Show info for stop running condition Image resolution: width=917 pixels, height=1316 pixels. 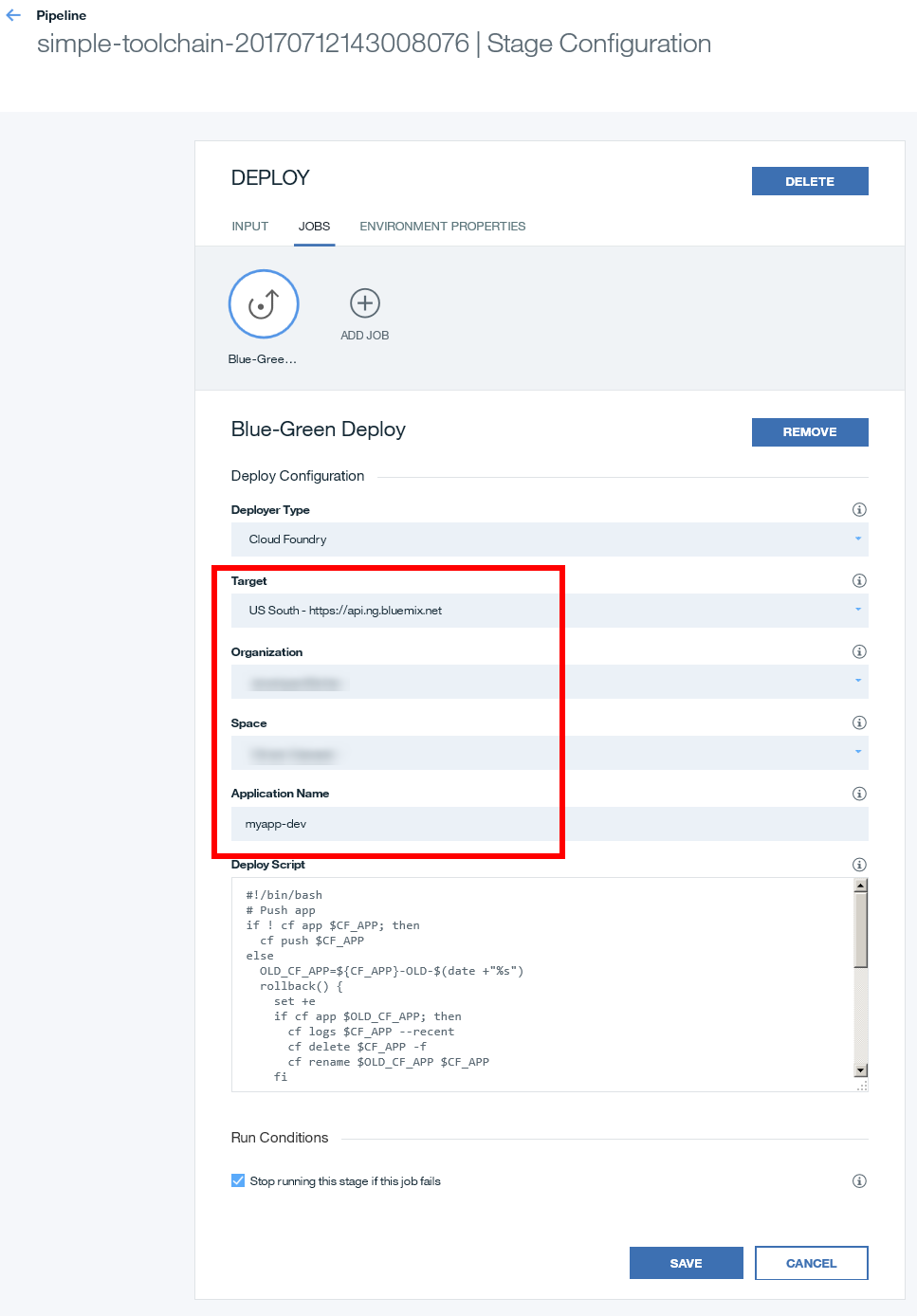click(859, 1181)
